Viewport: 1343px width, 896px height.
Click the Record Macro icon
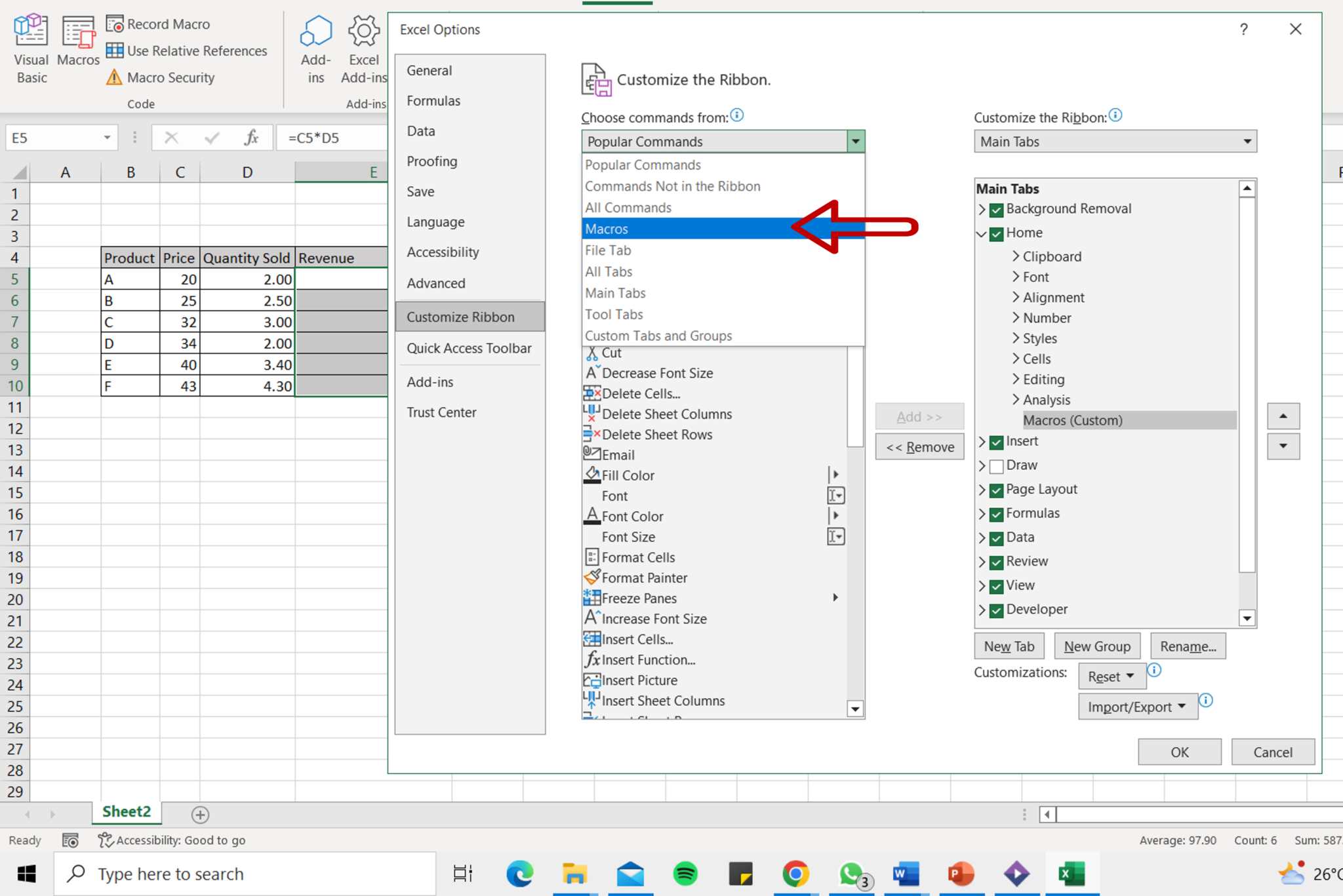(x=117, y=24)
